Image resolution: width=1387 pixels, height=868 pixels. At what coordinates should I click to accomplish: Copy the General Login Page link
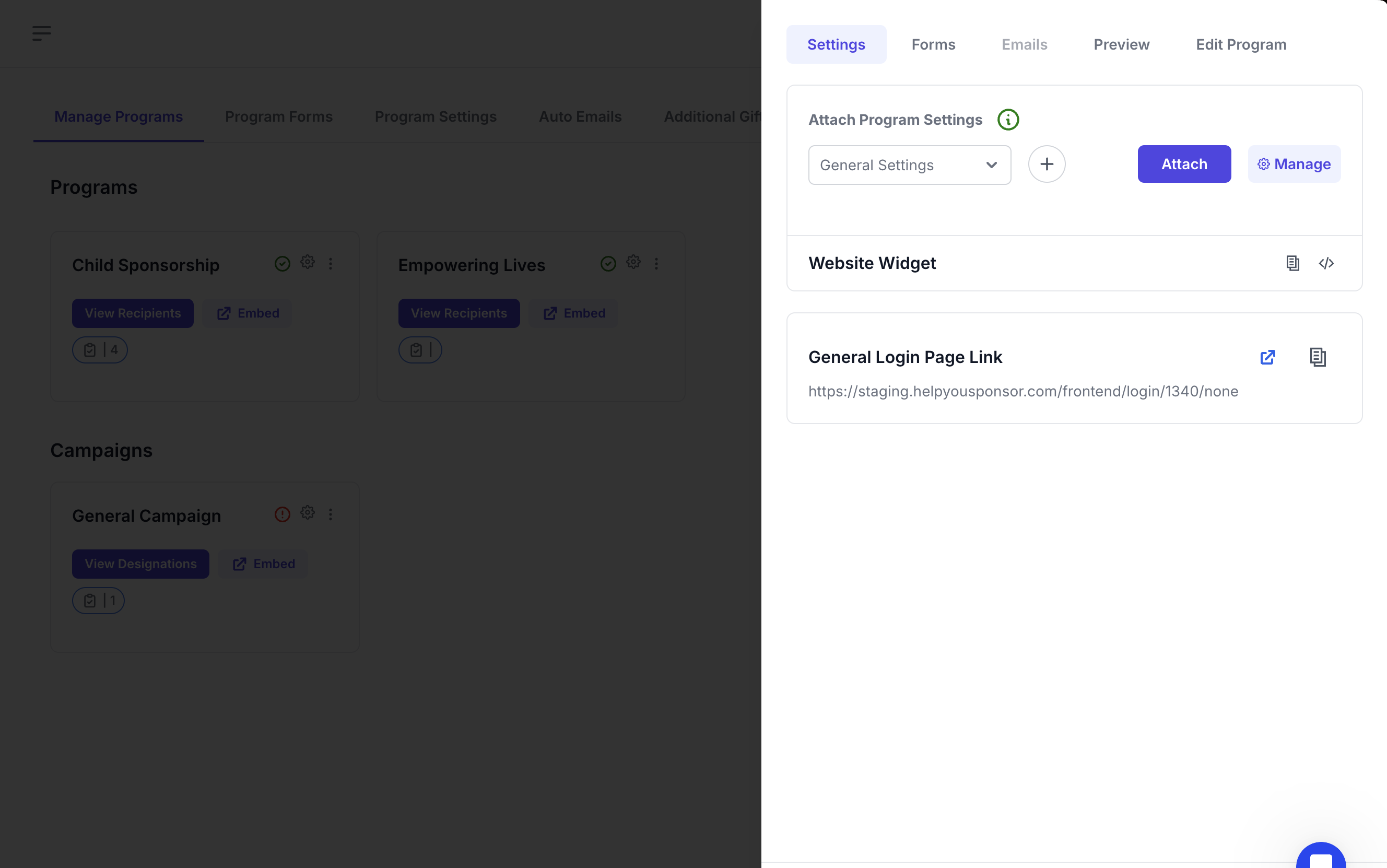1318,357
